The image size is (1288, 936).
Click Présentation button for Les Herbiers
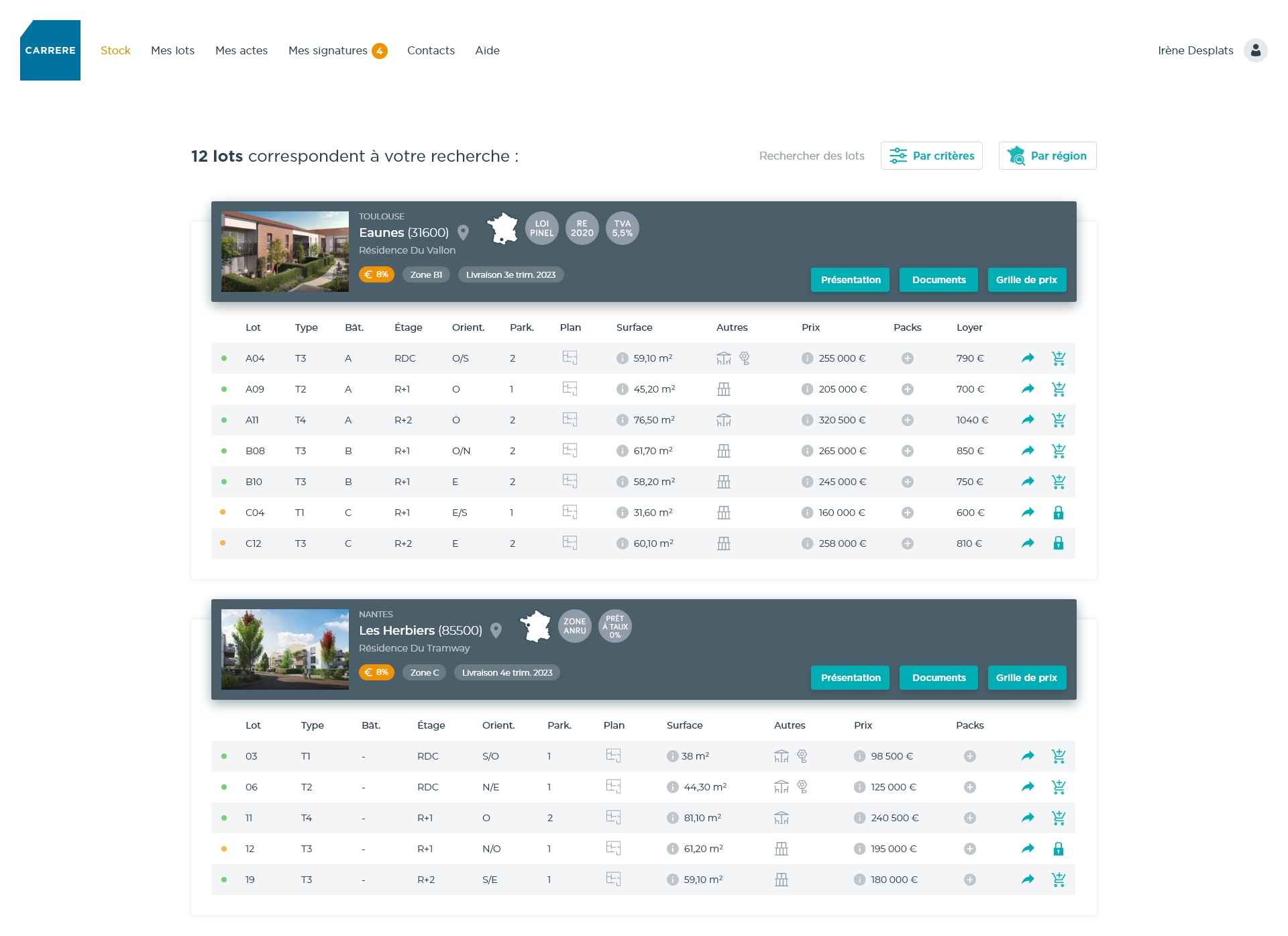(850, 678)
